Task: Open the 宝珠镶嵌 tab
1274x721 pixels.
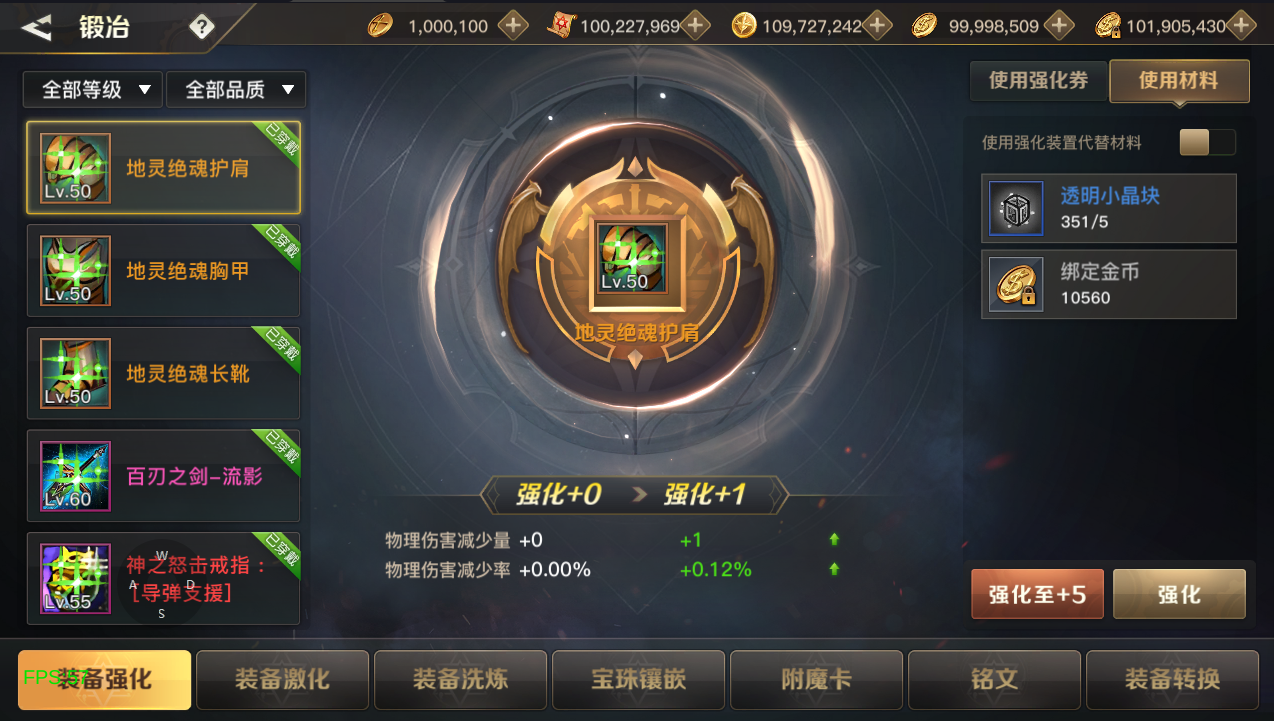Action: click(x=638, y=680)
